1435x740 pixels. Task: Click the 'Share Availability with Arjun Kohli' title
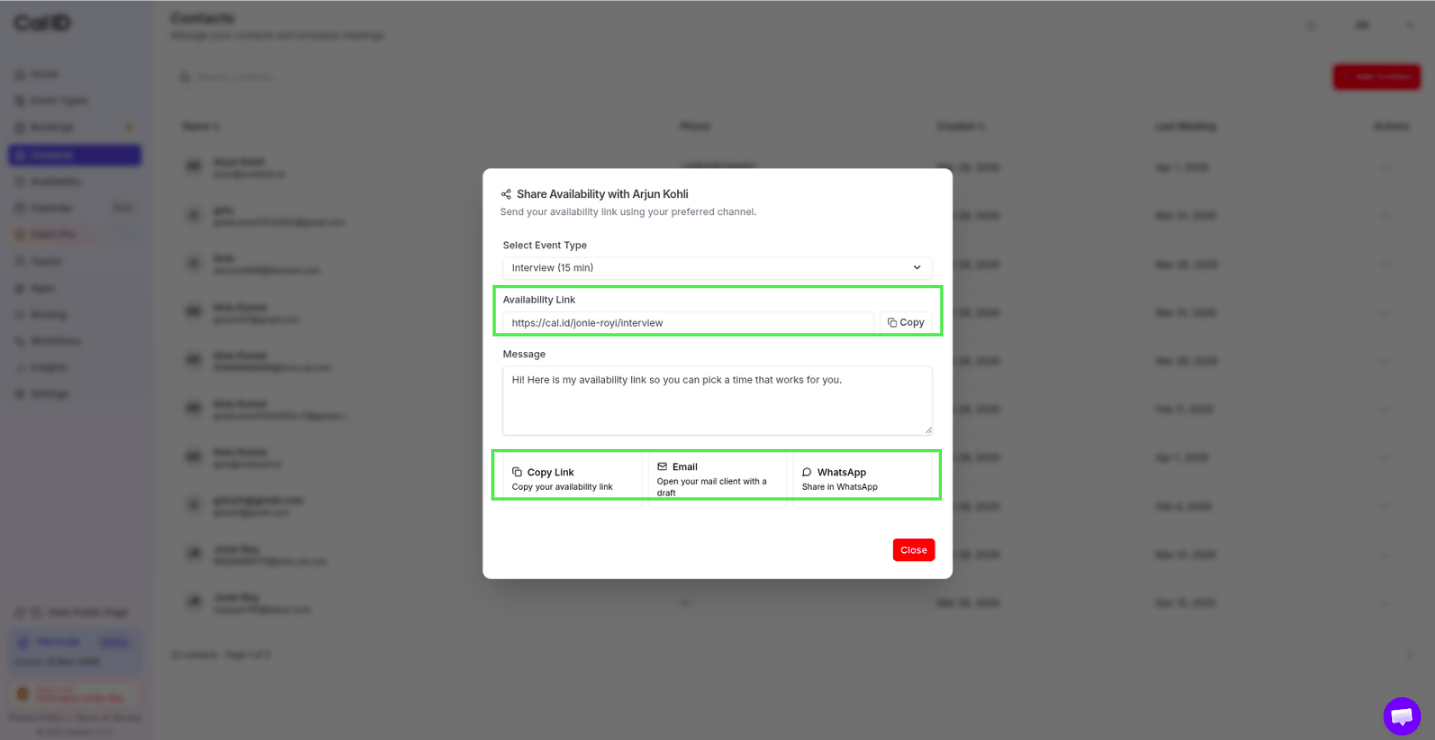(602, 194)
